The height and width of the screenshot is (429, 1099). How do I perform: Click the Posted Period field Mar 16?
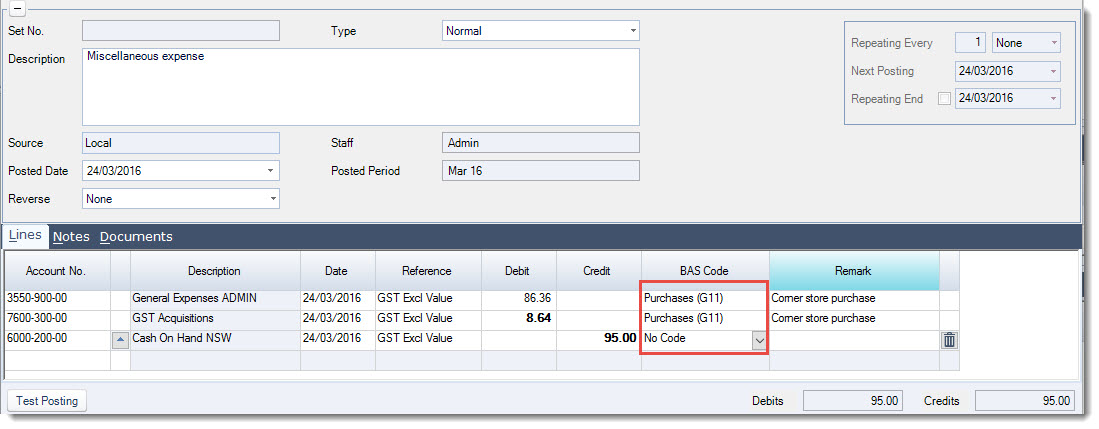click(x=540, y=171)
